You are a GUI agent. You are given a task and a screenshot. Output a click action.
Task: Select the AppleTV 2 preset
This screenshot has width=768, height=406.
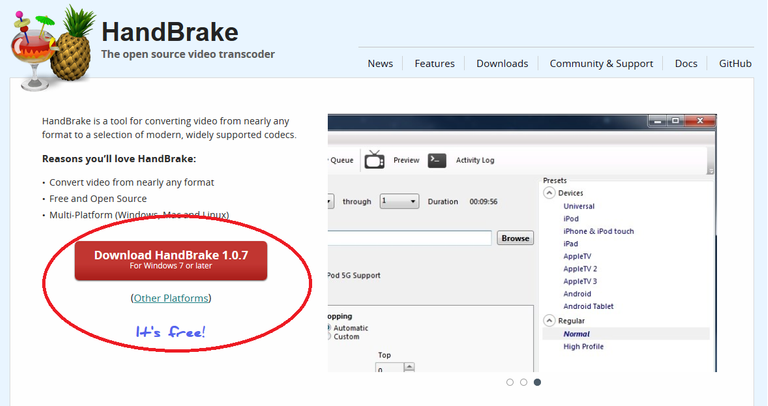click(580, 269)
